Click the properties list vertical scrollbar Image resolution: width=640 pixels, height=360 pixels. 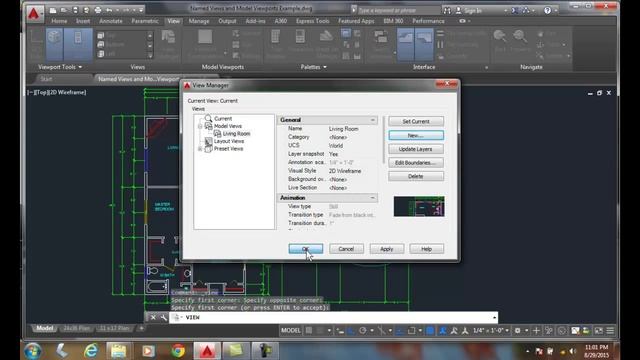(x=384, y=140)
